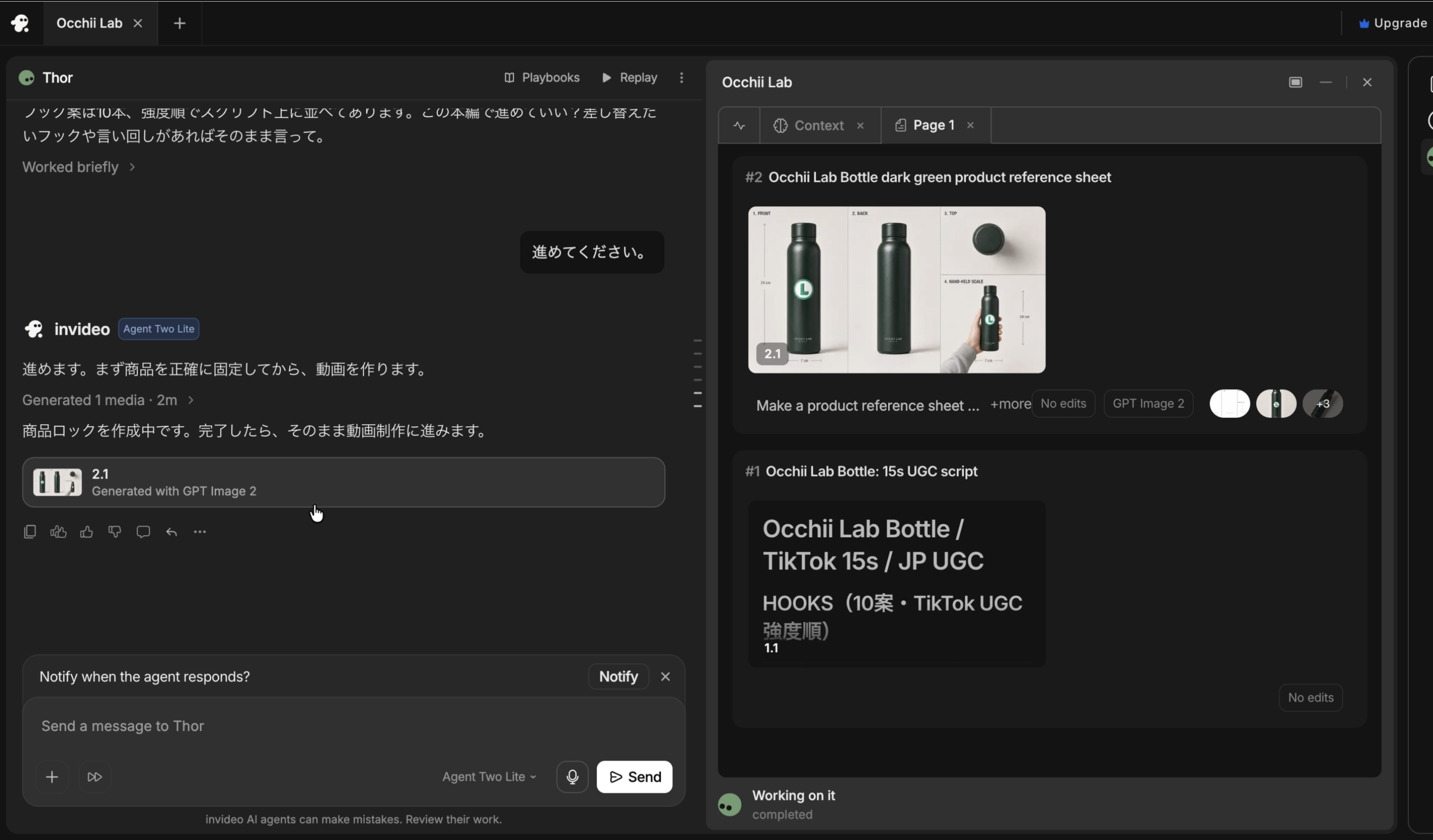Screen dimensions: 1433x840
Task: Click No edits on UGC script card
Action: tap(1311, 698)
